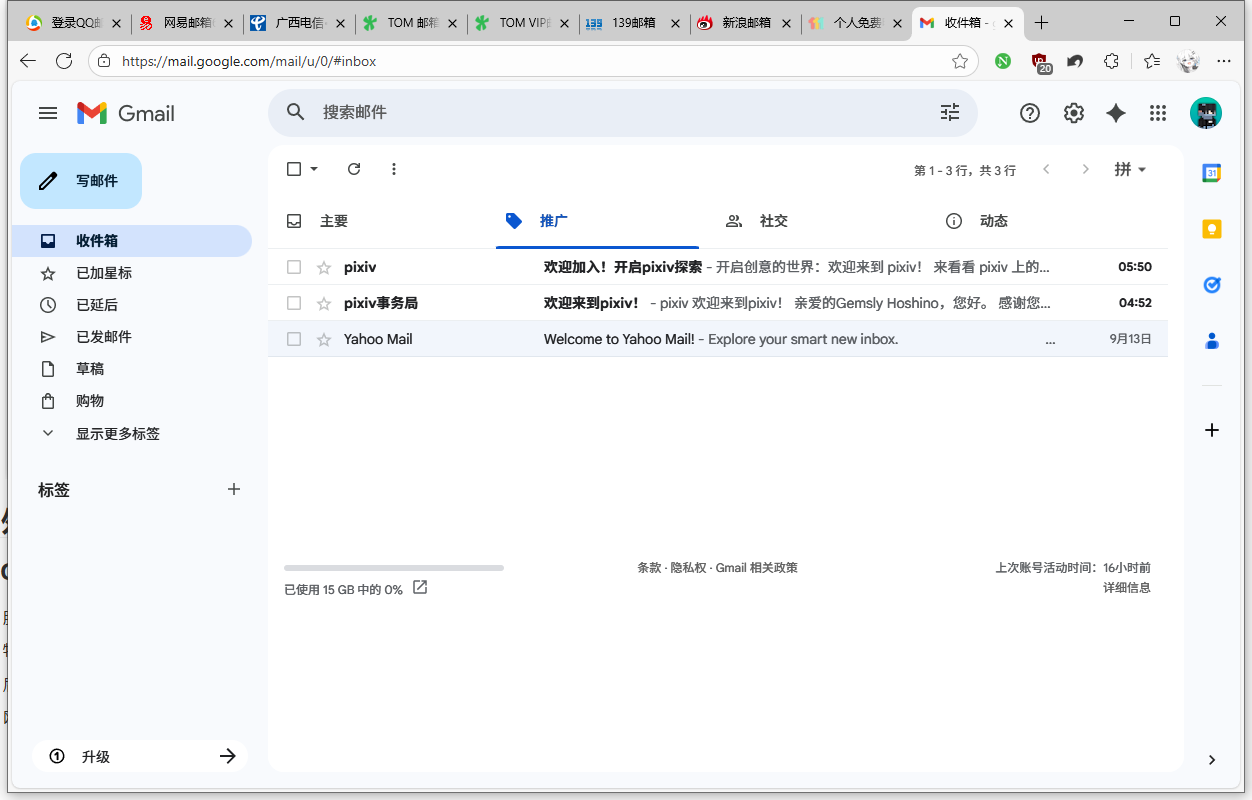The height and width of the screenshot is (800, 1252).
Task: Open Gmail settings gear icon
Action: [1074, 113]
